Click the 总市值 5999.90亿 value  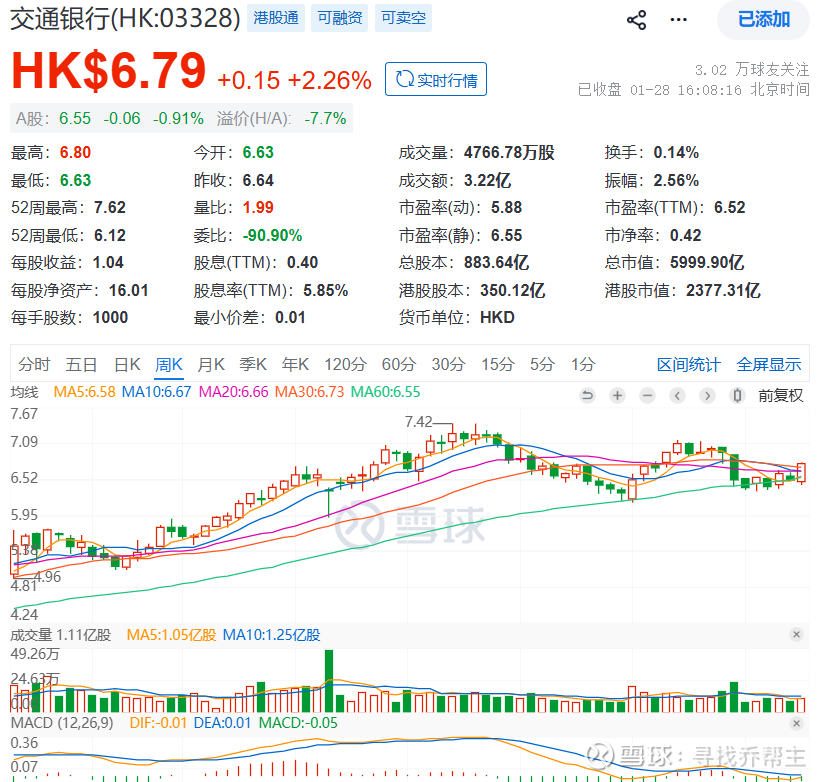point(707,263)
